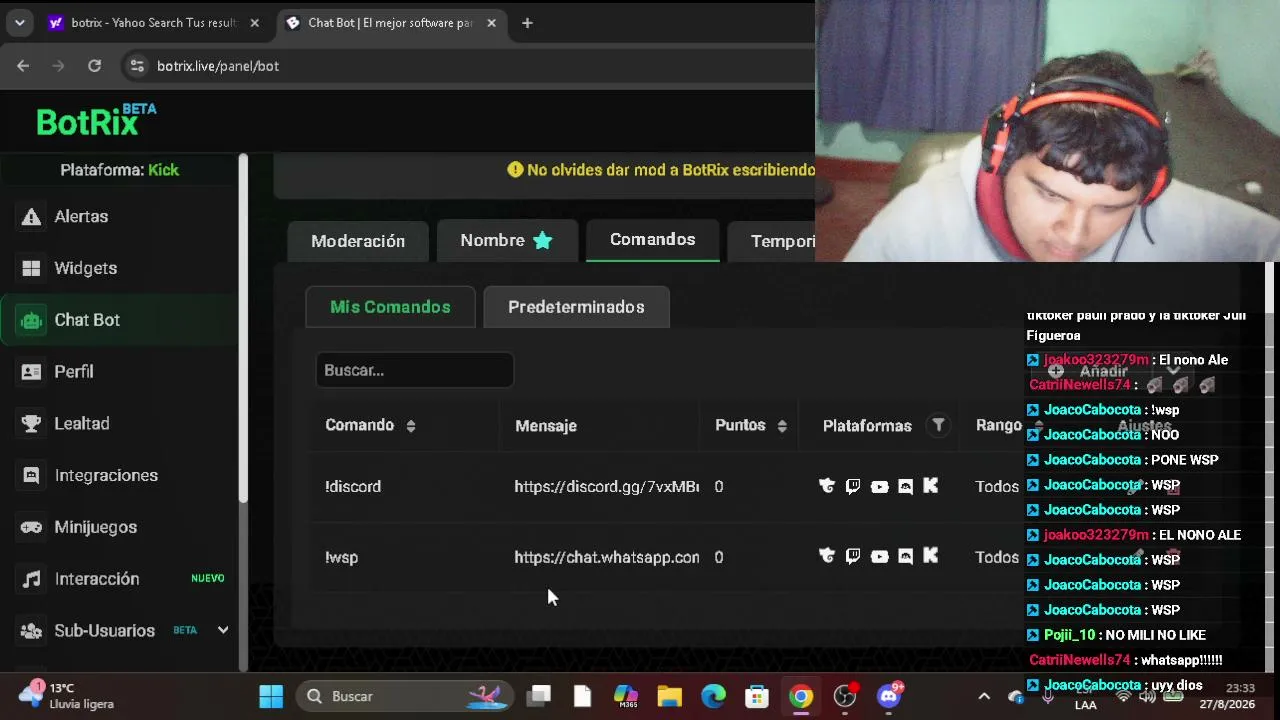Screen dimensions: 1280x720
Task: Click the Twitch icon in the !discord row
Action: (853, 486)
